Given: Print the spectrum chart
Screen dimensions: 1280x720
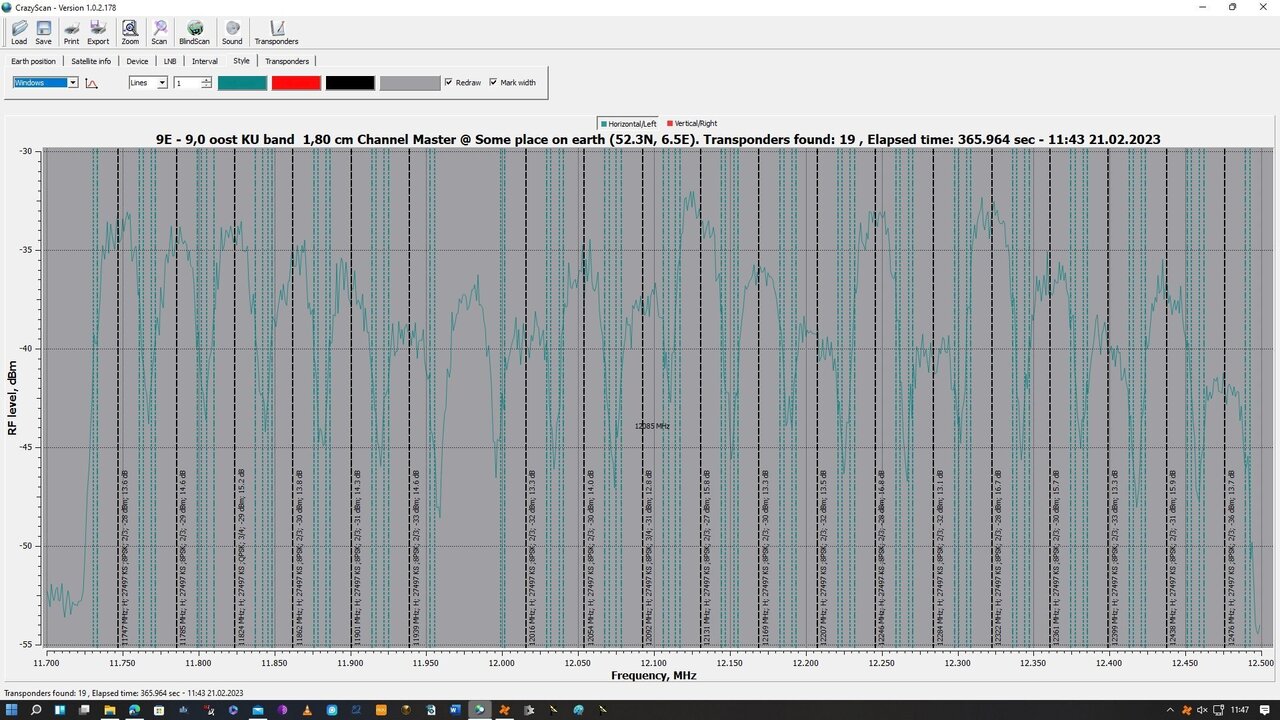Looking at the screenshot, I should click(71, 33).
